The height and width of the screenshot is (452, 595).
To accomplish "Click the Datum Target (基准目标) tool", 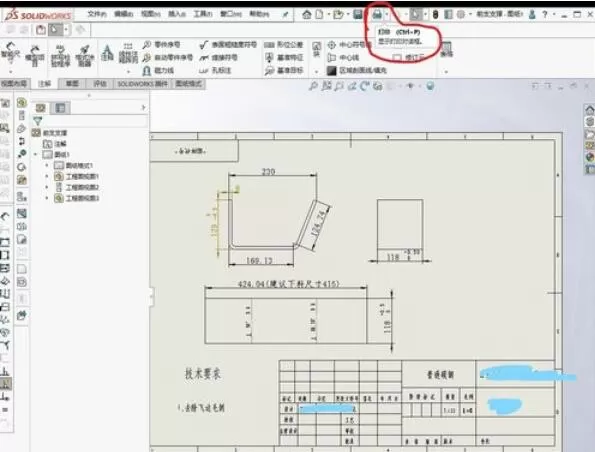I will pyautogui.click(x=284, y=71).
